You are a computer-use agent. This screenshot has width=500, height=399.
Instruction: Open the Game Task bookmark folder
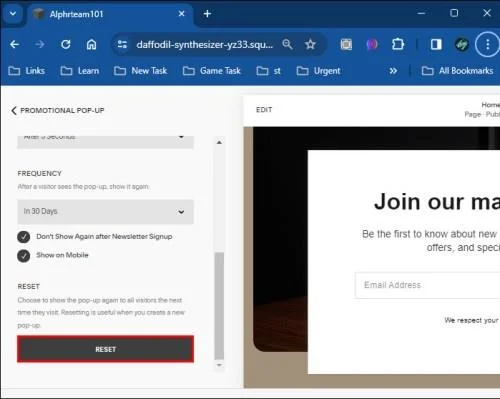click(x=212, y=71)
